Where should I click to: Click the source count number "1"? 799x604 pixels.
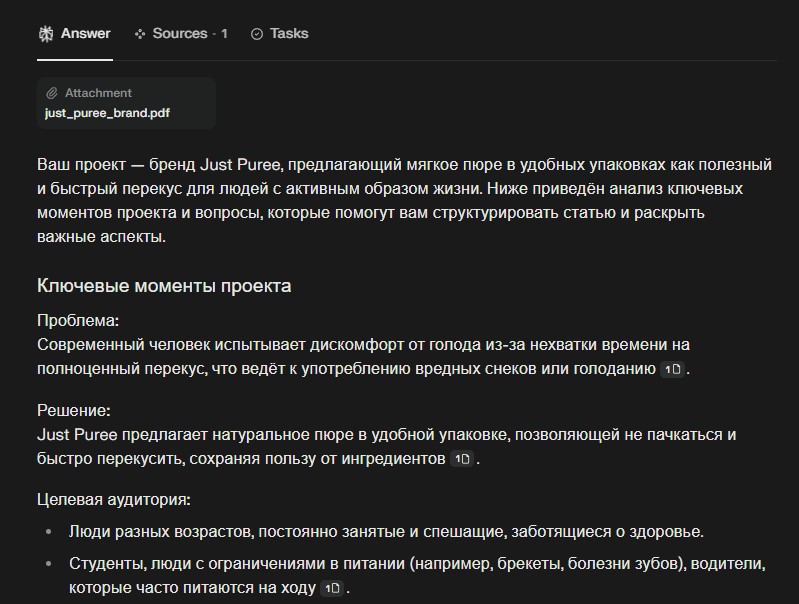(224, 34)
